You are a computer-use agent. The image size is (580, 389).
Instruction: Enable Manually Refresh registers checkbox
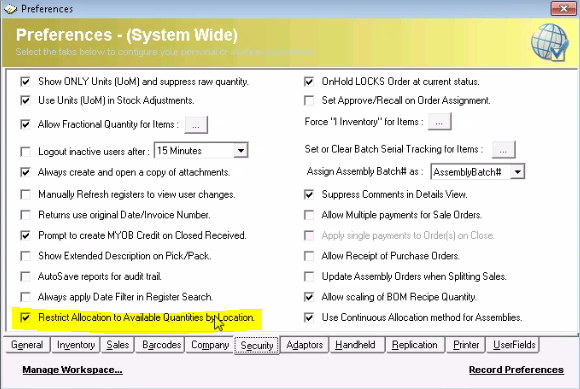26,194
